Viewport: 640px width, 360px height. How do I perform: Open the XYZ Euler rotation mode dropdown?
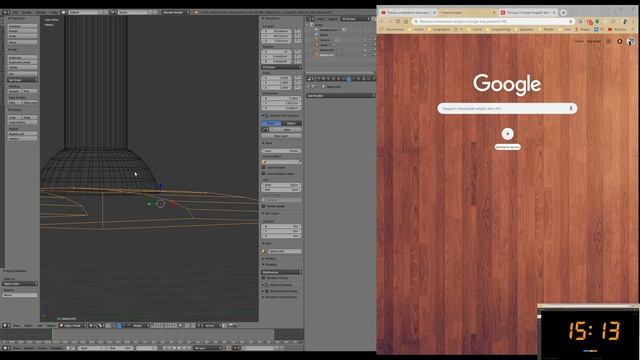point(281,67)
